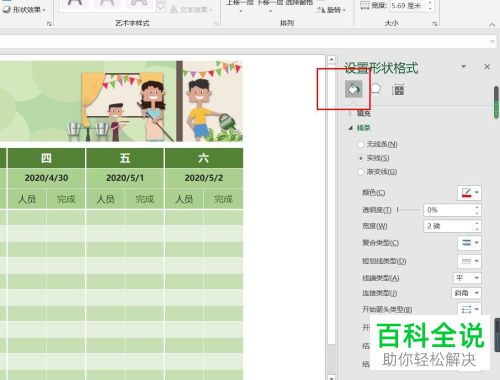This screenshot has width=500, height=380.
Task: Increase the transparency value with the stepper
Action: tap(477, 207)
